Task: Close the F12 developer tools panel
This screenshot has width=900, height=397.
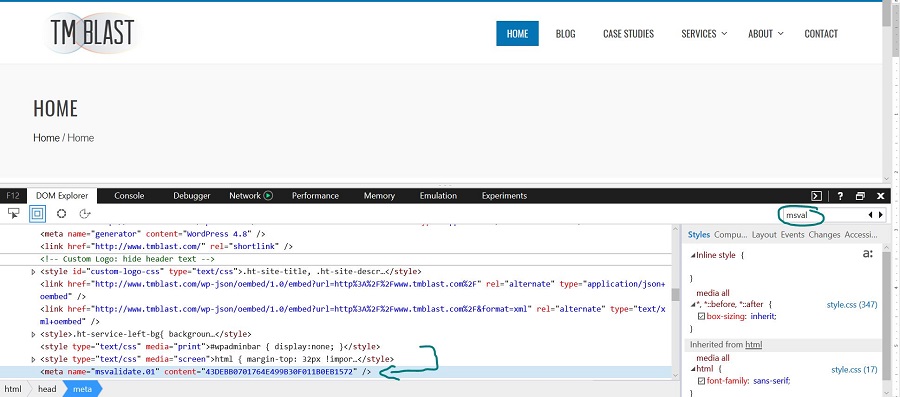Action: tap(881, 196)
